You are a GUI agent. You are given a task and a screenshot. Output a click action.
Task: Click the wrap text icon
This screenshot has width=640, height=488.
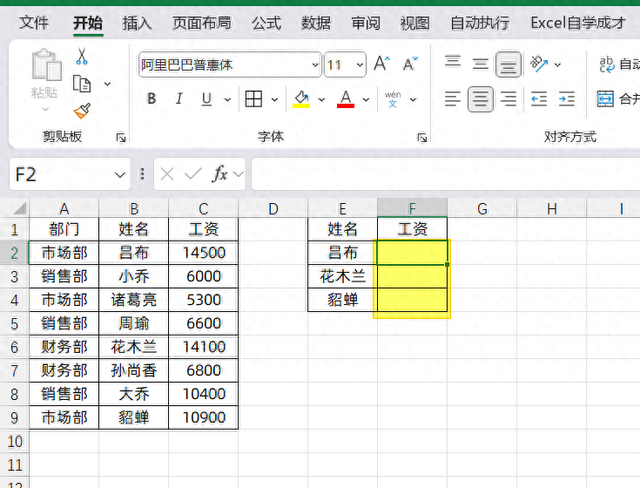[607, 64]
